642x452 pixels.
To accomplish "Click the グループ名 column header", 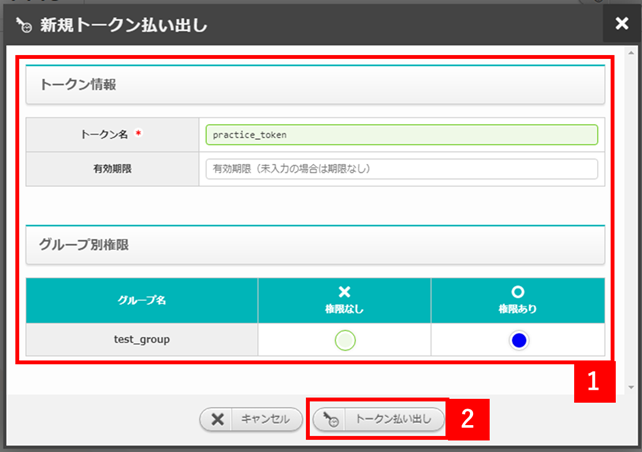I will tap(142, 300).
